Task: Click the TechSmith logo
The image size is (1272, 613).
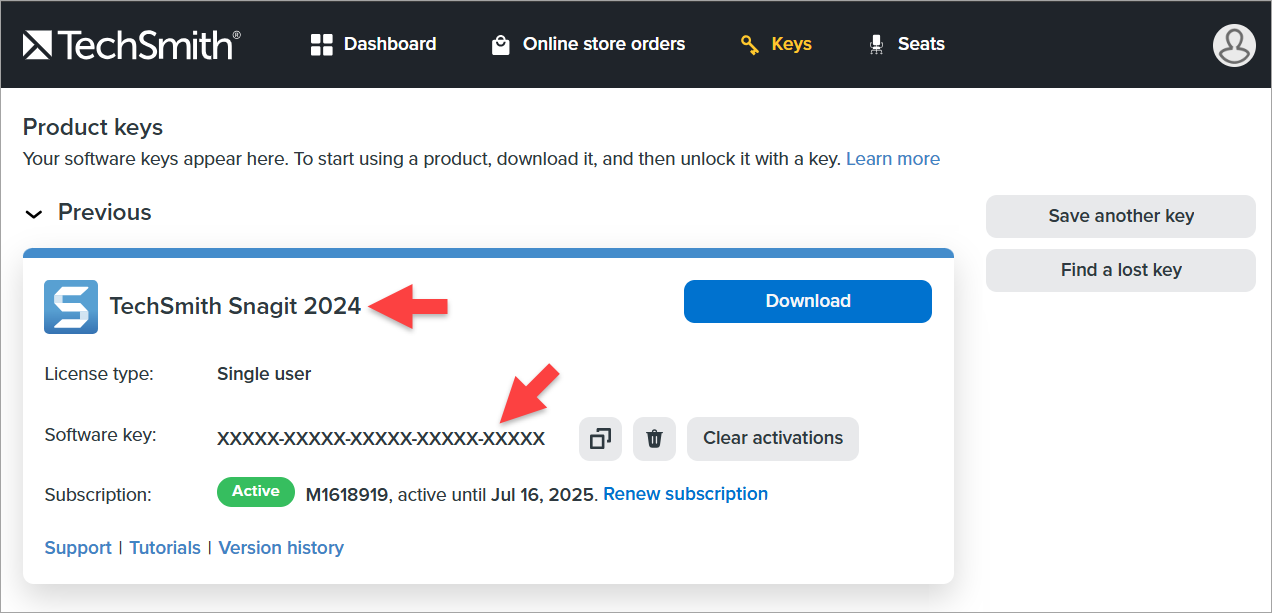Action: click(131, 44)
